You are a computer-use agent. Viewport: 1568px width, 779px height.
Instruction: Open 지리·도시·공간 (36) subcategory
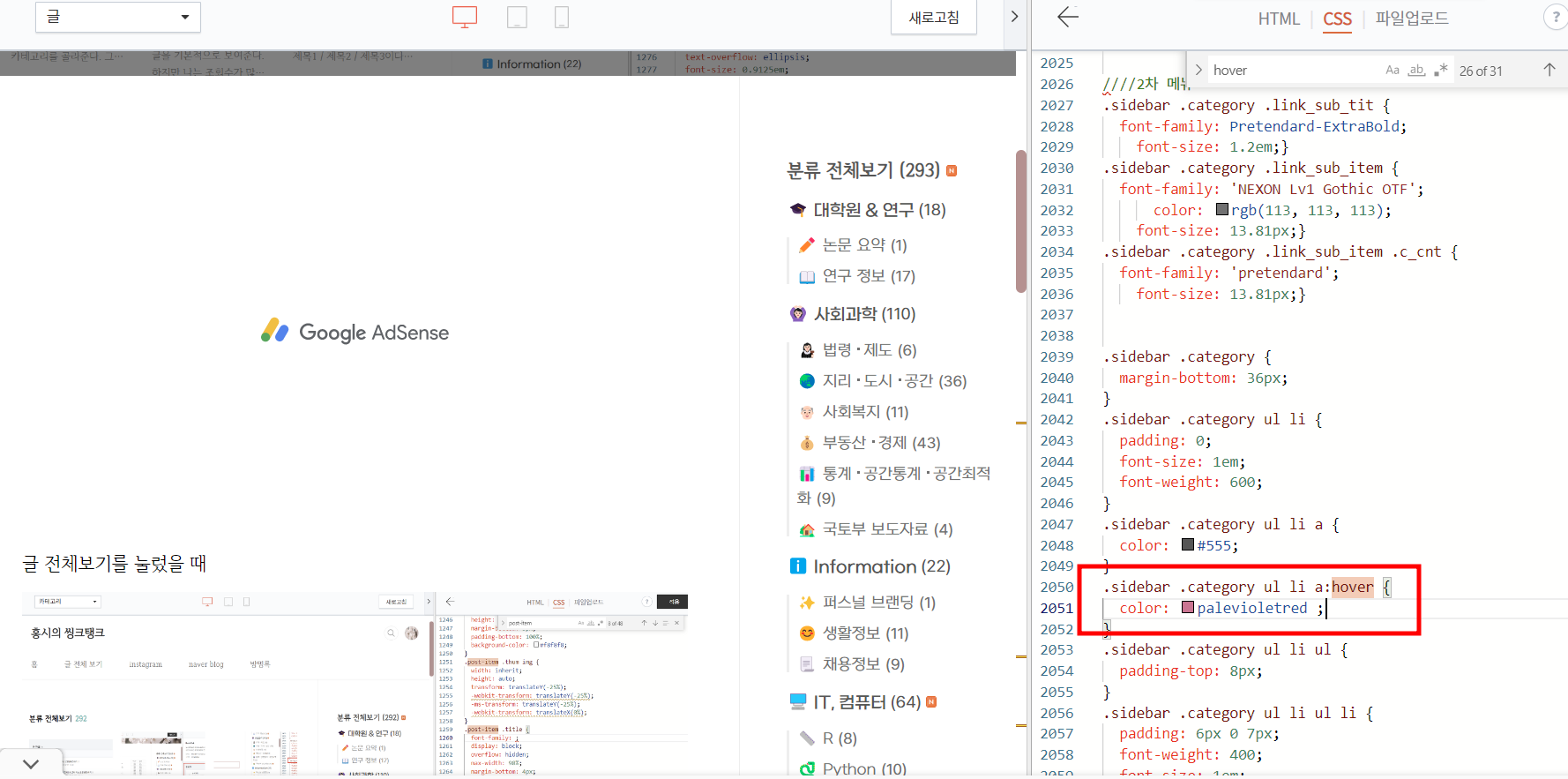tap(894, 381)
